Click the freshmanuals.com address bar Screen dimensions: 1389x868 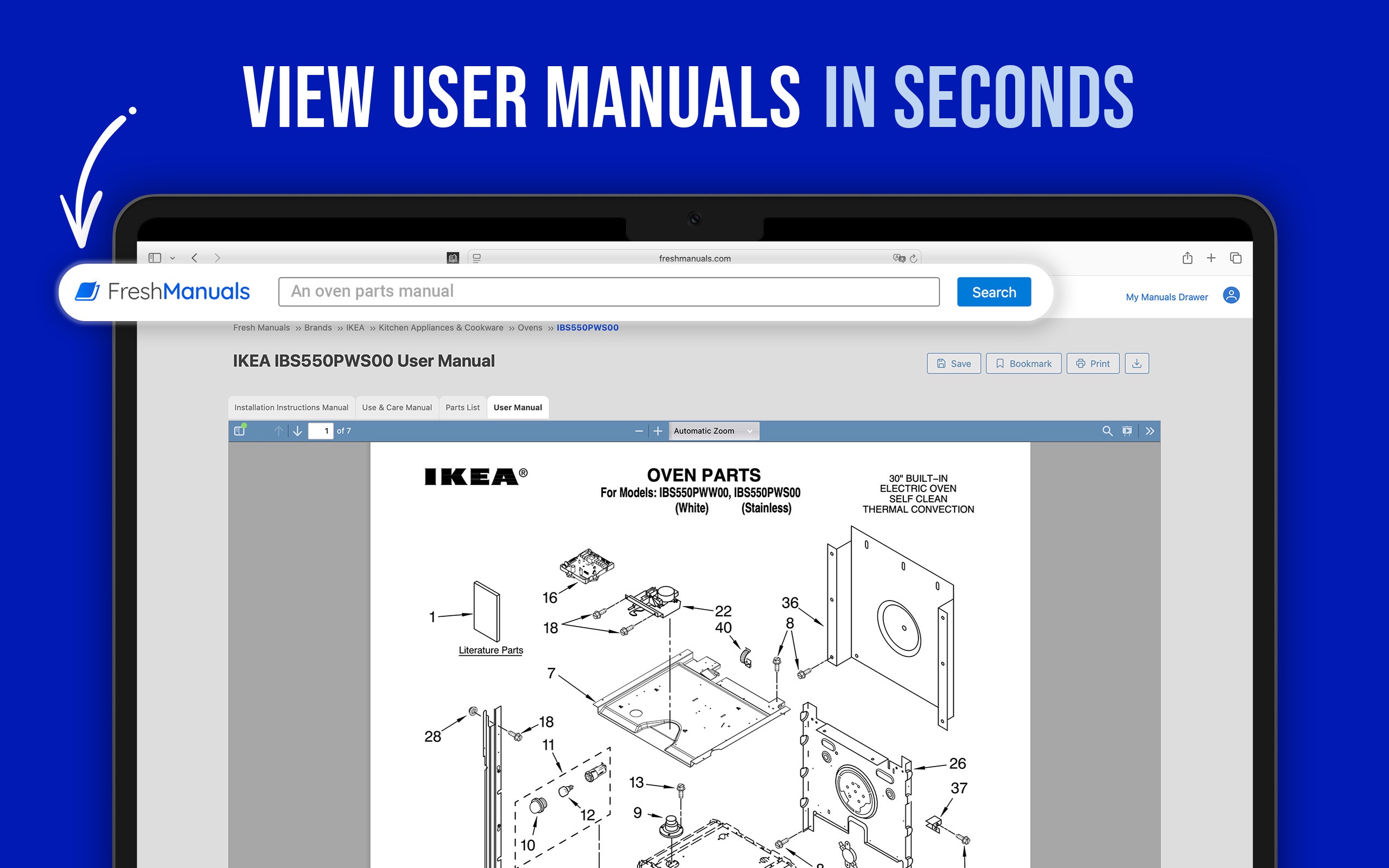coord(694,258)
